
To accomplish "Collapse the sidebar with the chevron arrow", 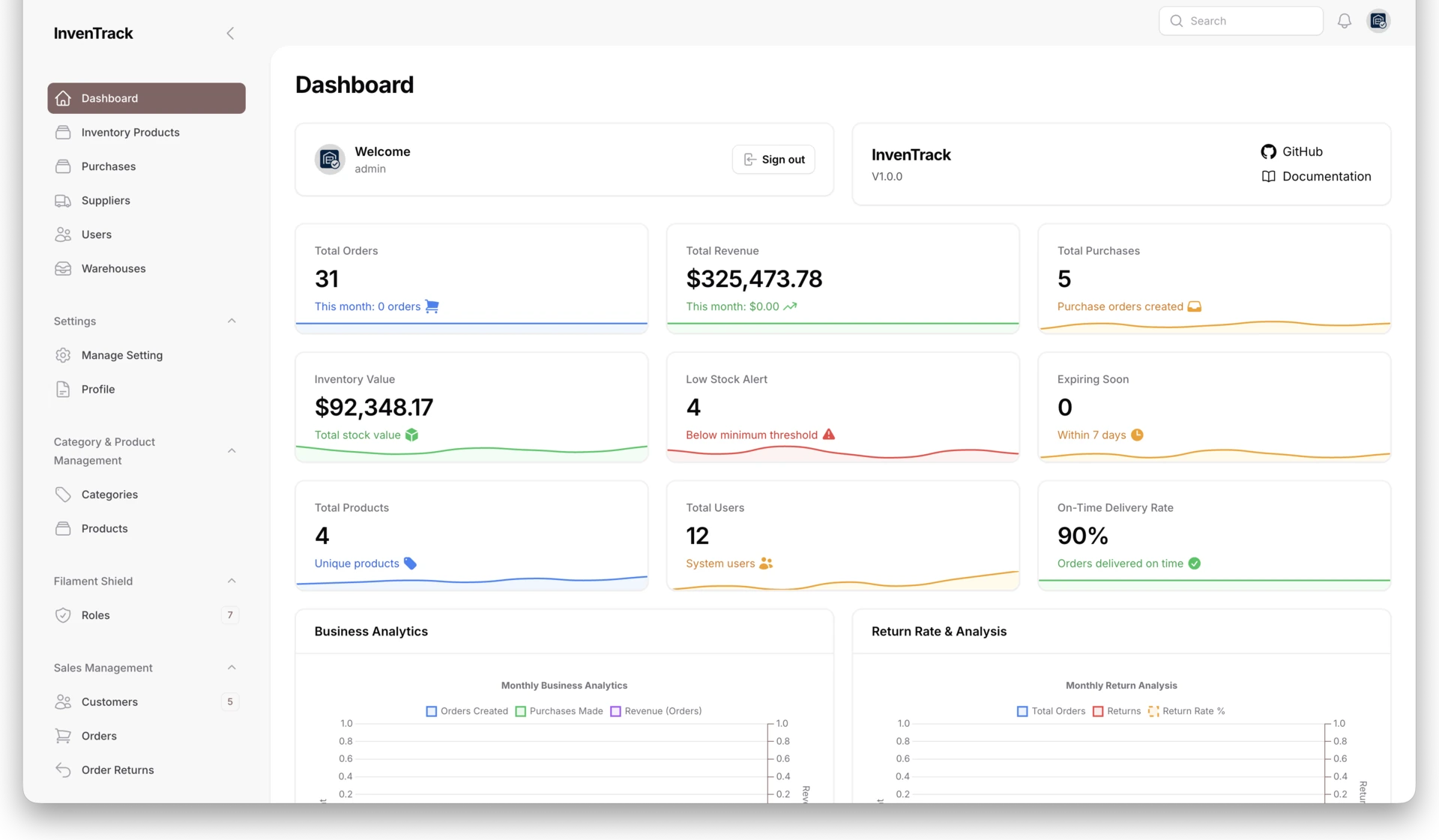I will click(x=230, y=33).
